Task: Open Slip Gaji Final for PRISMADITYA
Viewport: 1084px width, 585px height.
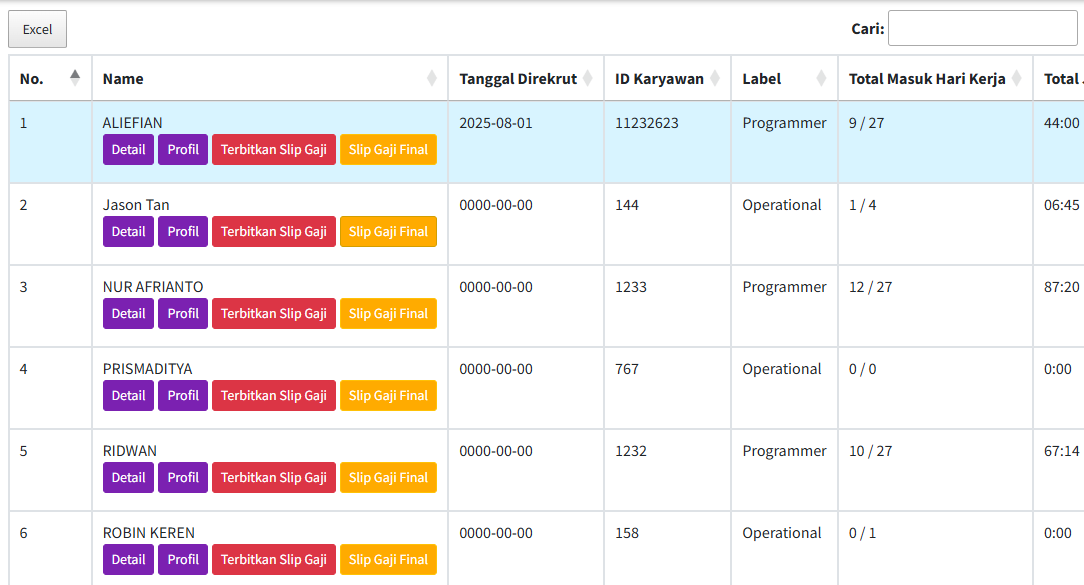Action: (388, 396)
